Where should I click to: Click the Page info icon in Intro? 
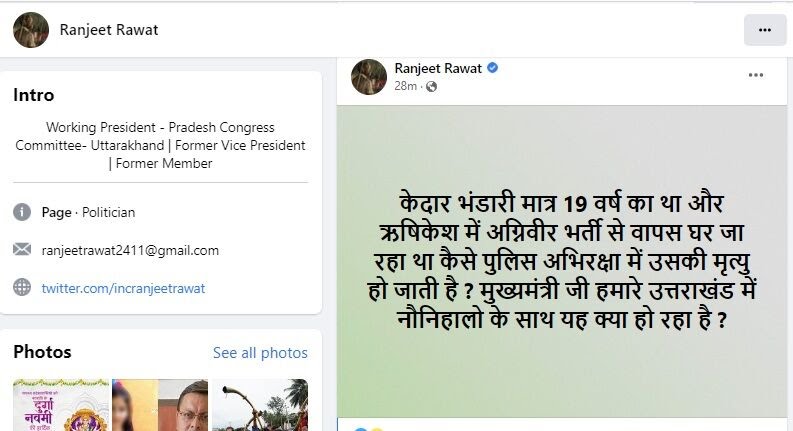pos(22,212)
